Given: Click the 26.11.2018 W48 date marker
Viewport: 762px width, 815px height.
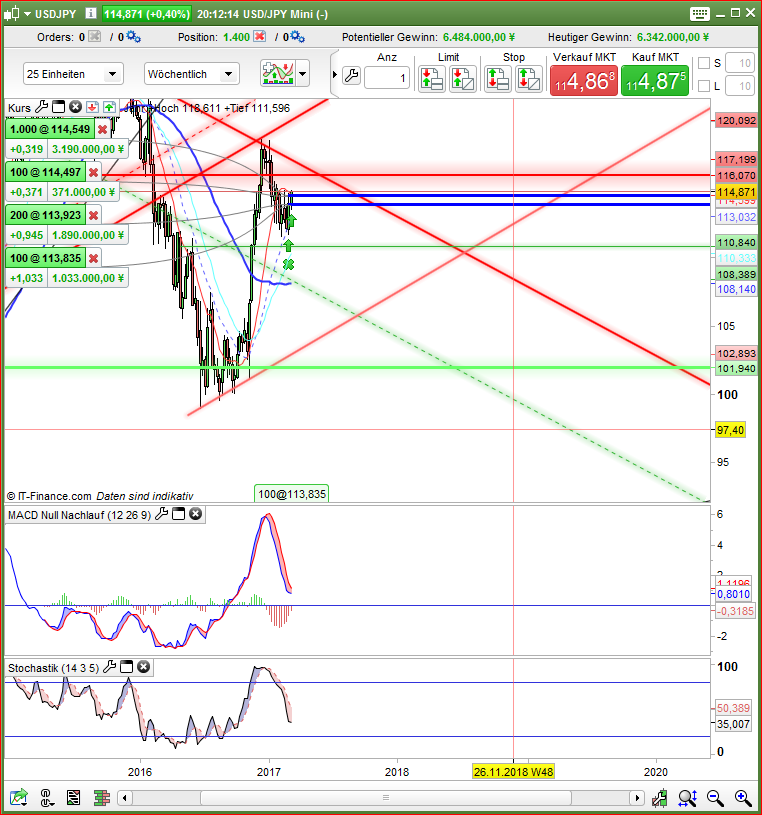Looking at the screenshot, I should [x=513, y=772].
